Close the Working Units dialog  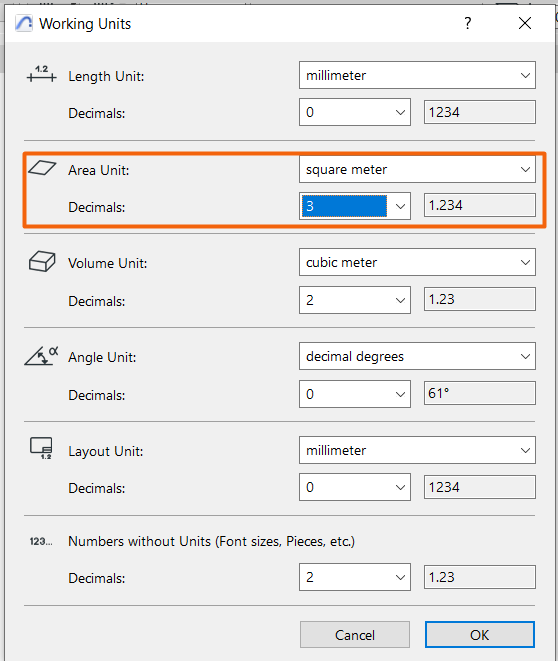(x=525, y=23)
